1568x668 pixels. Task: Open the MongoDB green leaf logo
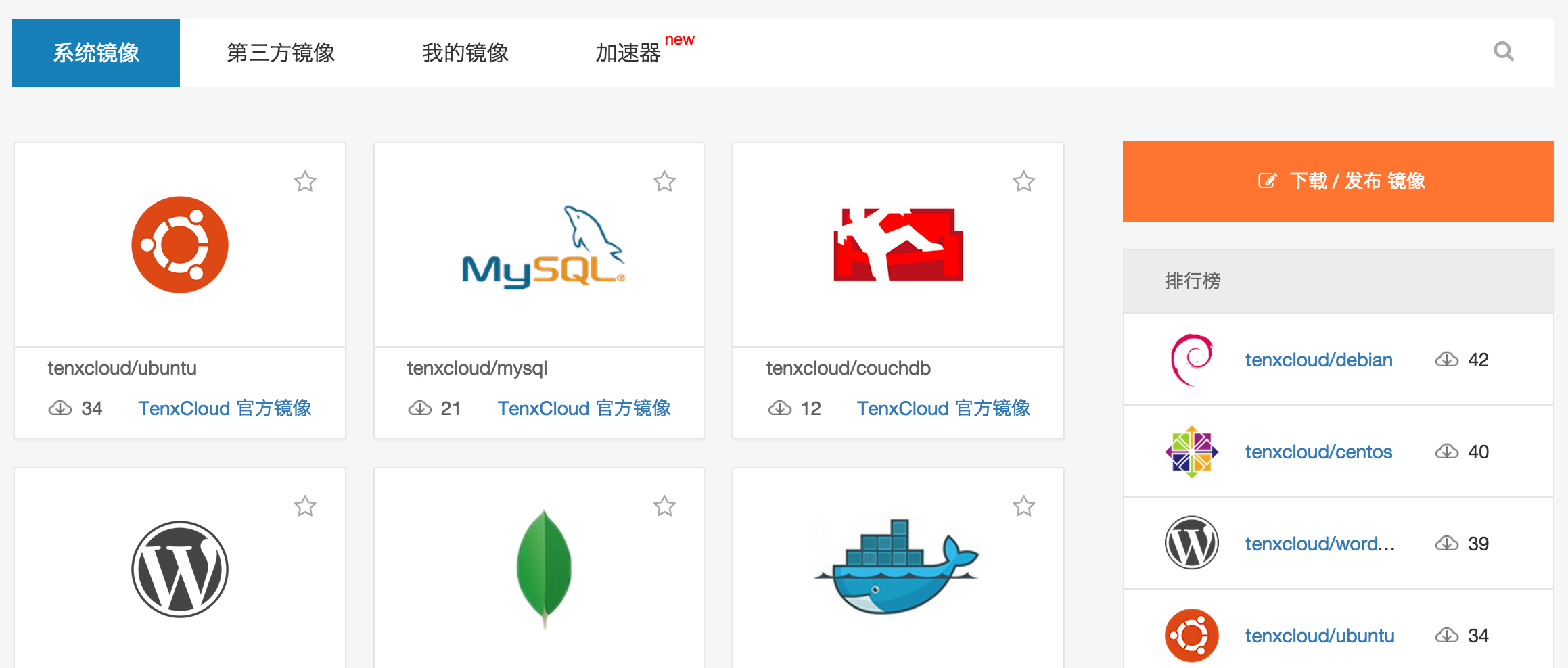[544, 569]
